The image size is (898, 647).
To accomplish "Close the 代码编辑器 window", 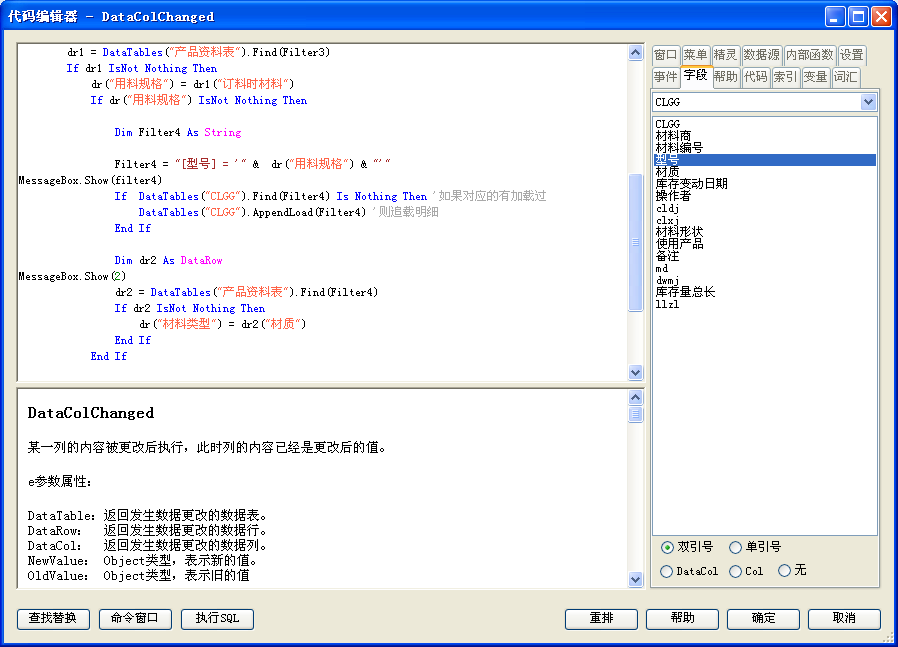I will tap(881, 17).
